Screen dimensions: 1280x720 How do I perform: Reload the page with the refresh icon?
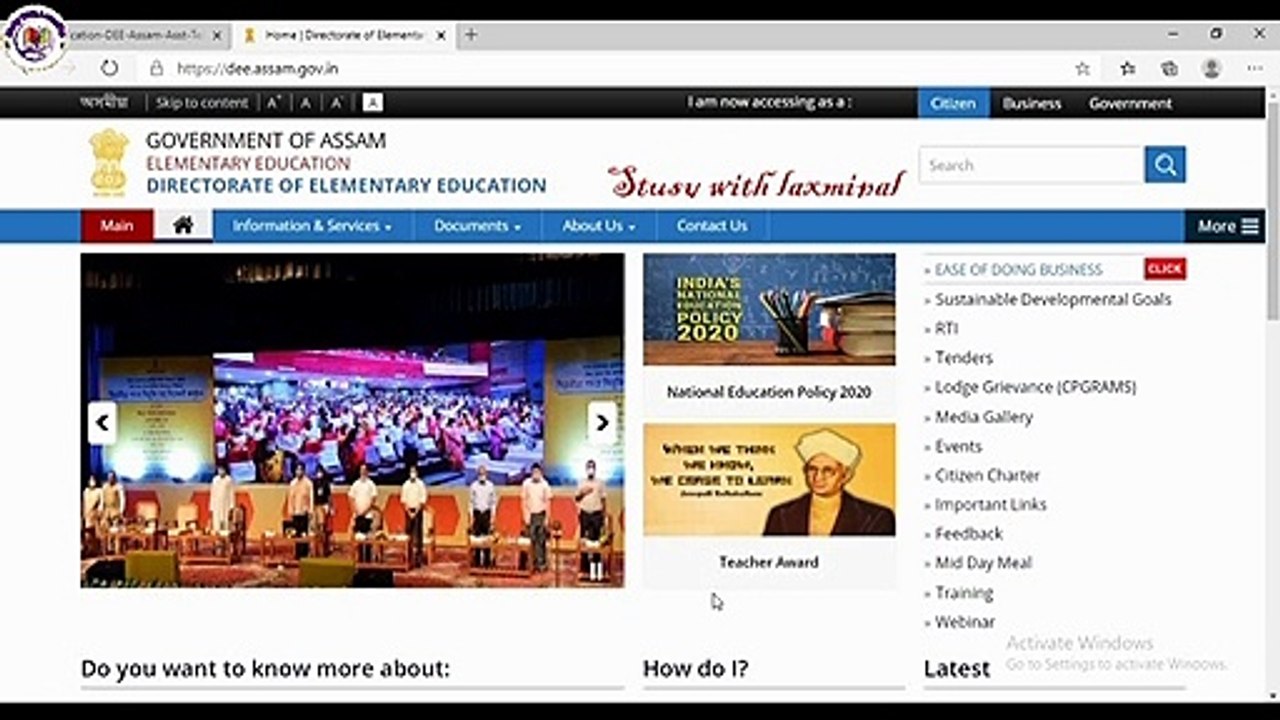tap(110, 68)
